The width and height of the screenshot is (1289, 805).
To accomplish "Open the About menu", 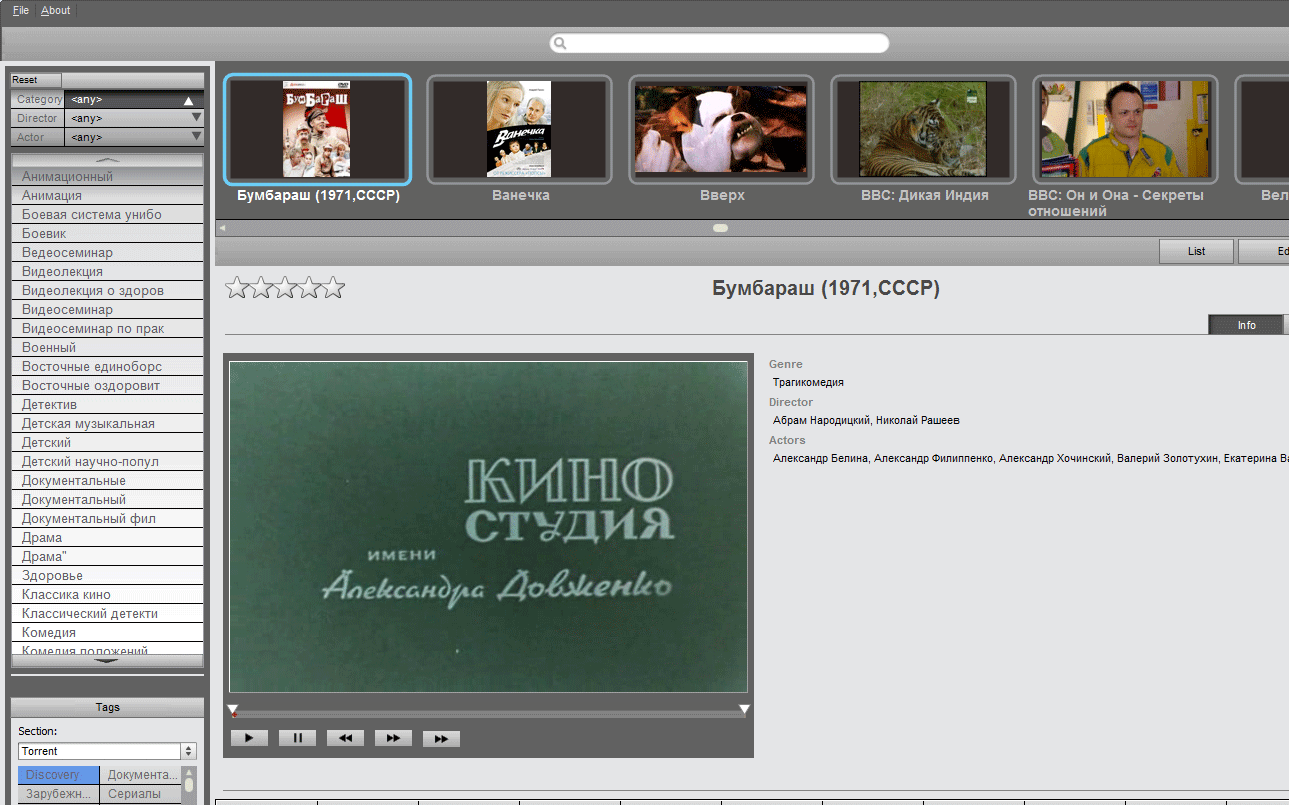I will point(56,10).
